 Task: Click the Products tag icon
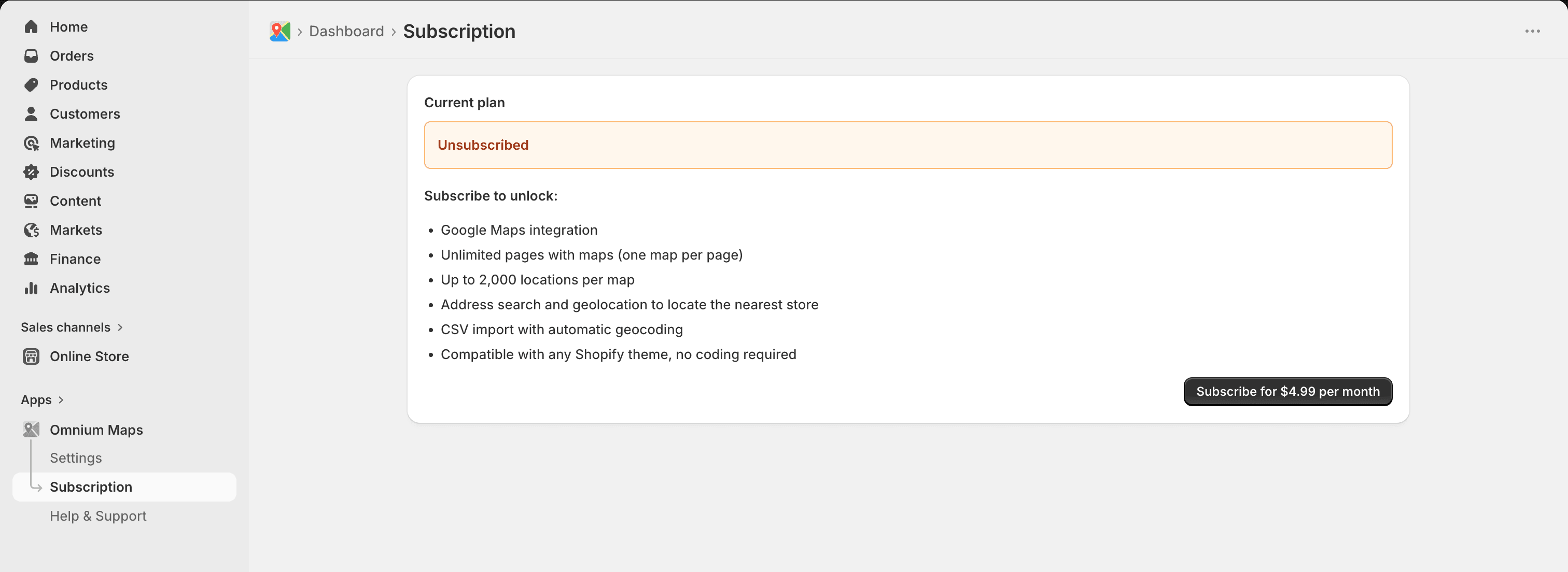click(x=31, y=84)
